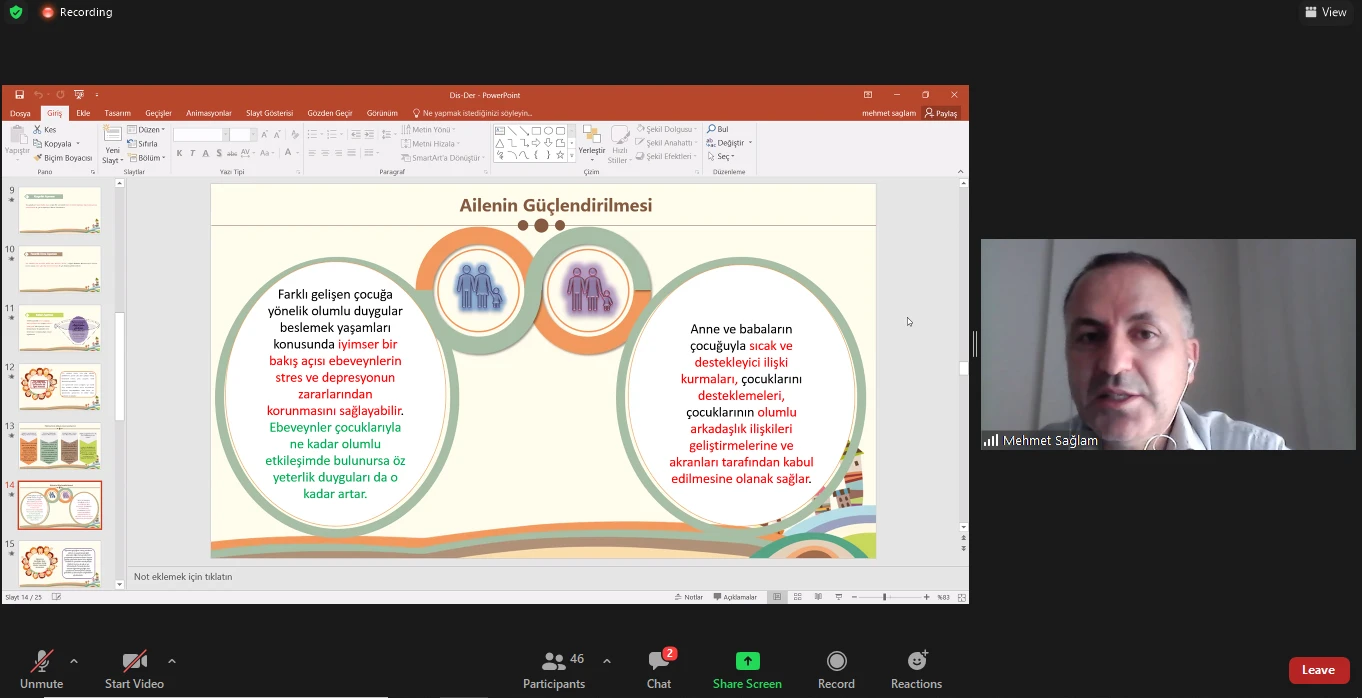1362x698 pixels.
Task: Open the Slayt Gösterisi tab
Action: point(269,113)
